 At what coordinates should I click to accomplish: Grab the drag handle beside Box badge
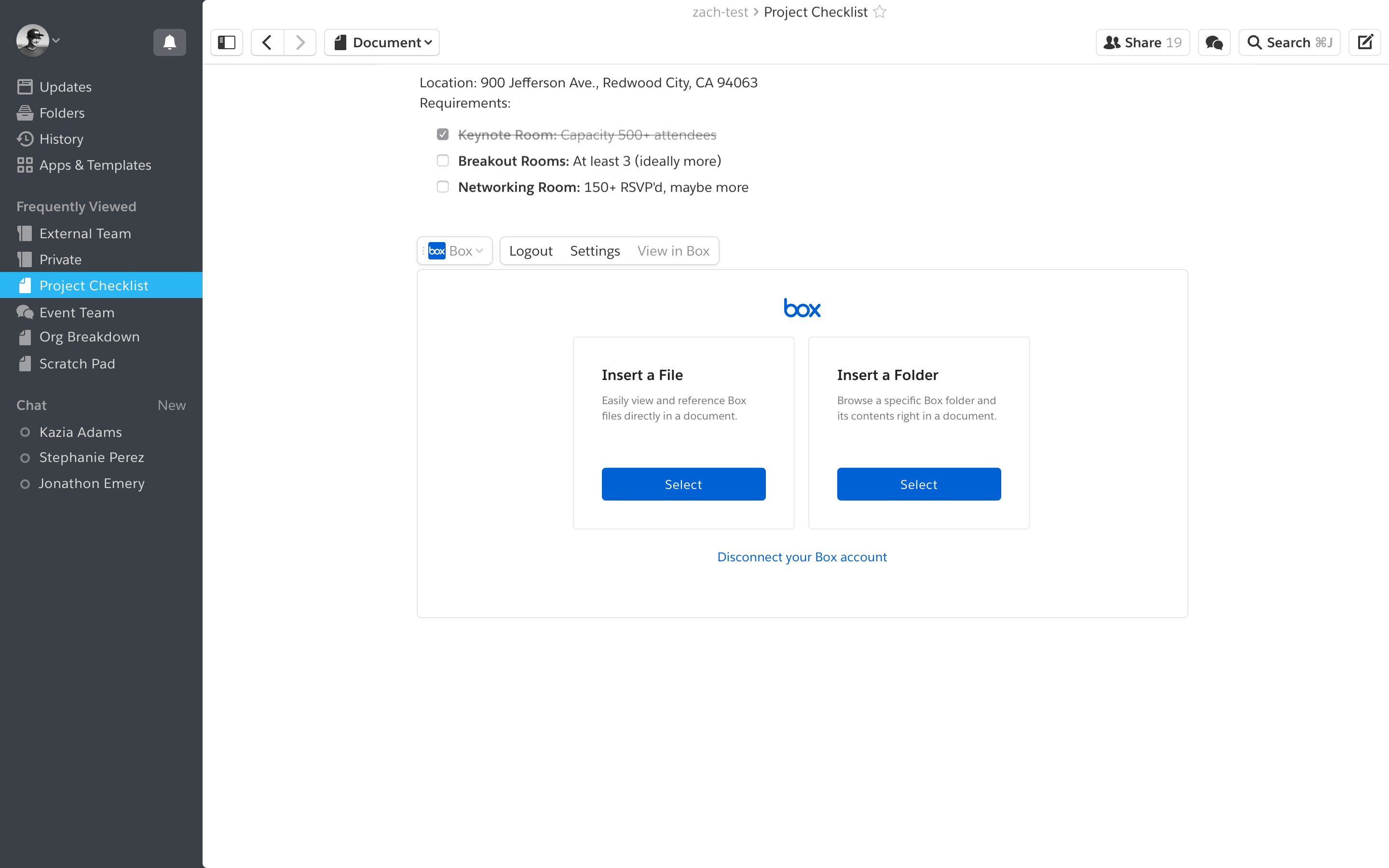pyautogui.click(x=423, y=251)
